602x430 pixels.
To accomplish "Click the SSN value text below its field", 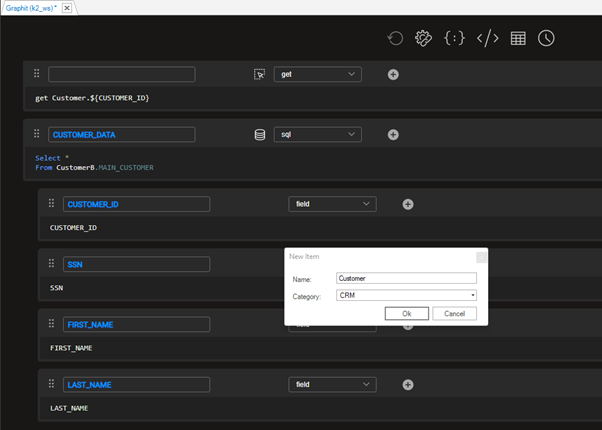I will tap(56, 288).
